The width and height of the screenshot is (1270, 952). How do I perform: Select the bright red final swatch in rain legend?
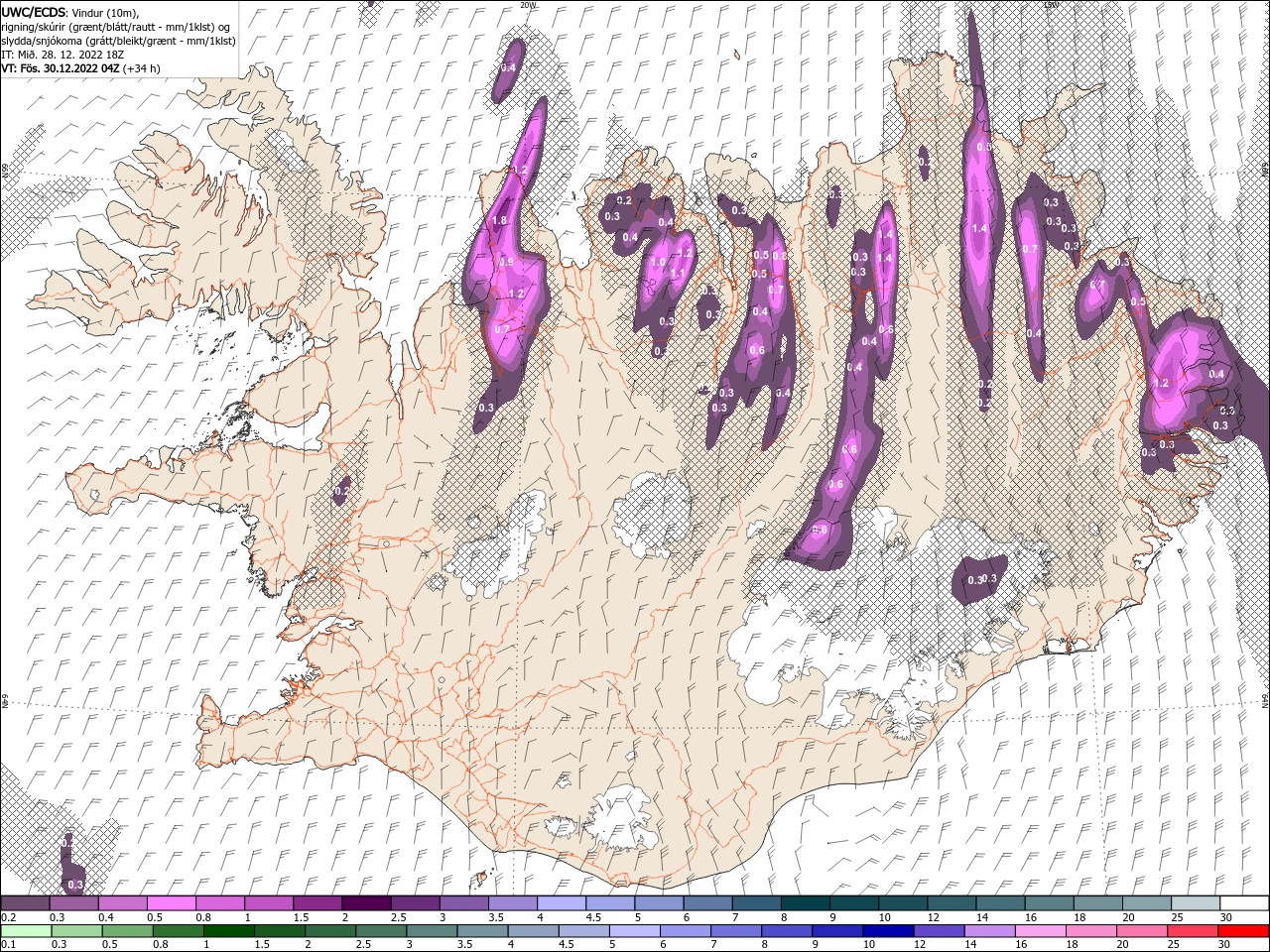point(1243,932)
